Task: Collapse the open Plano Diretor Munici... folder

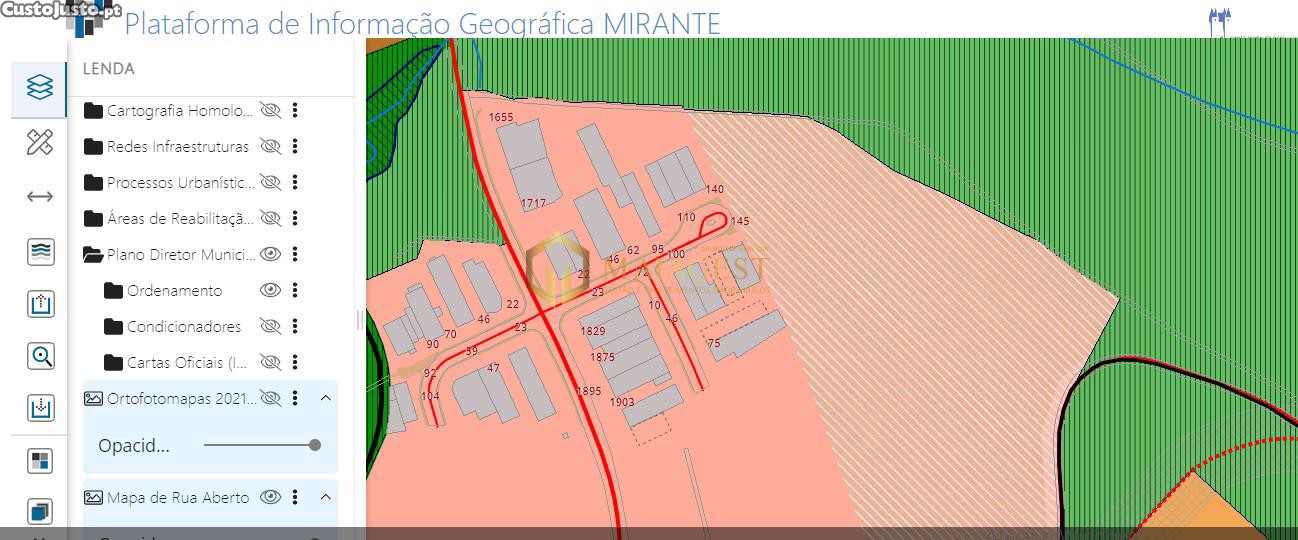Action: tap(93, 254)
